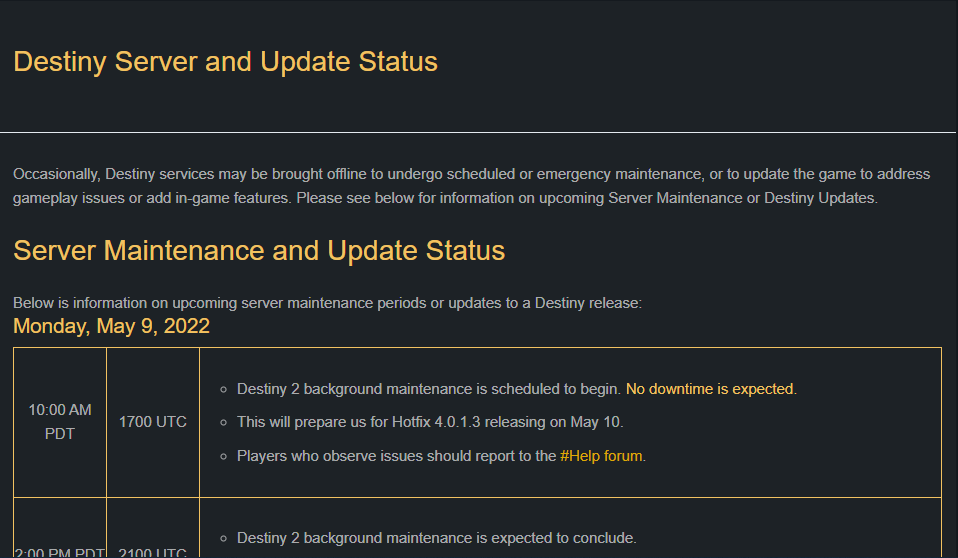Click the '2100 UTC' table cell
The width and height of the screenshot is (958, 558).
click(153, 551)
